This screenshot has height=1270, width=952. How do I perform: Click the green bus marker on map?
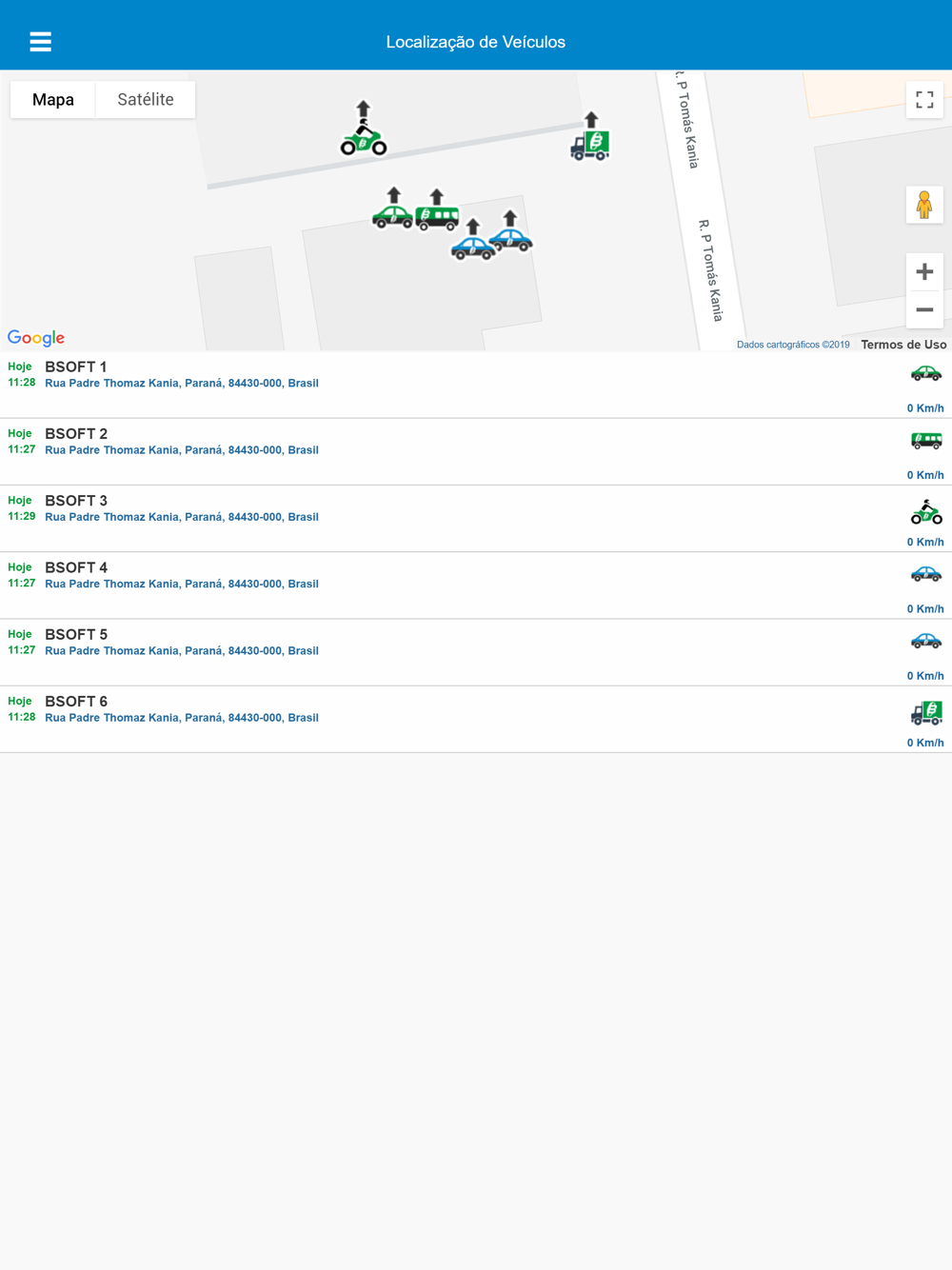point(437,219)
